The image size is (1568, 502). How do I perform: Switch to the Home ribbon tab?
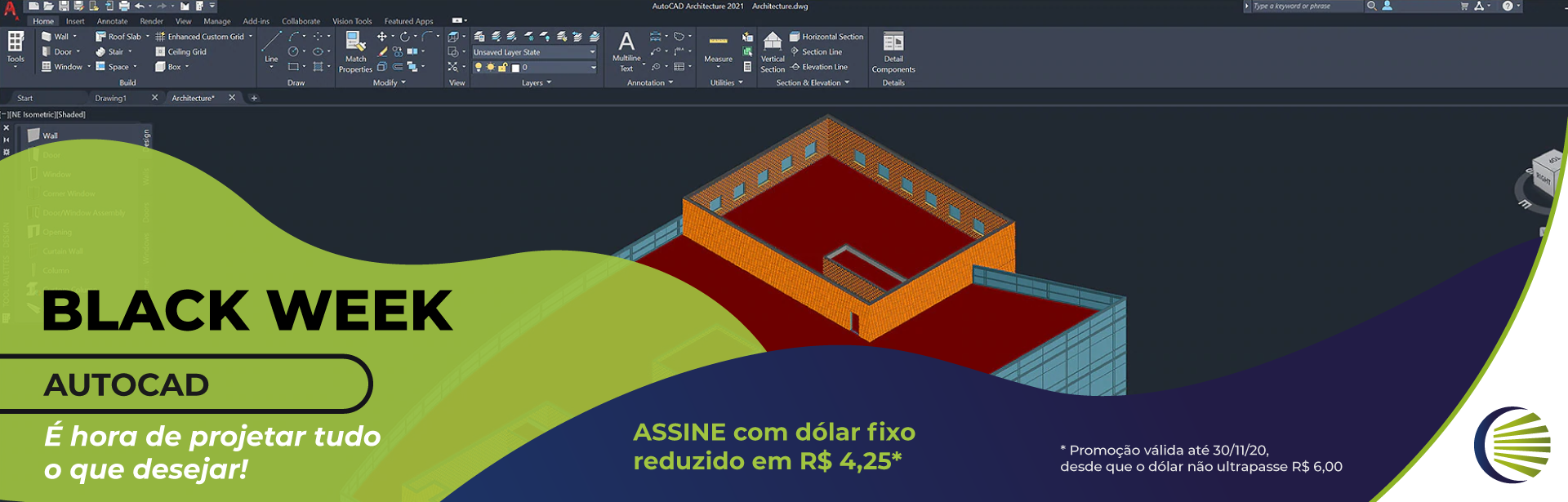[43, 21]
